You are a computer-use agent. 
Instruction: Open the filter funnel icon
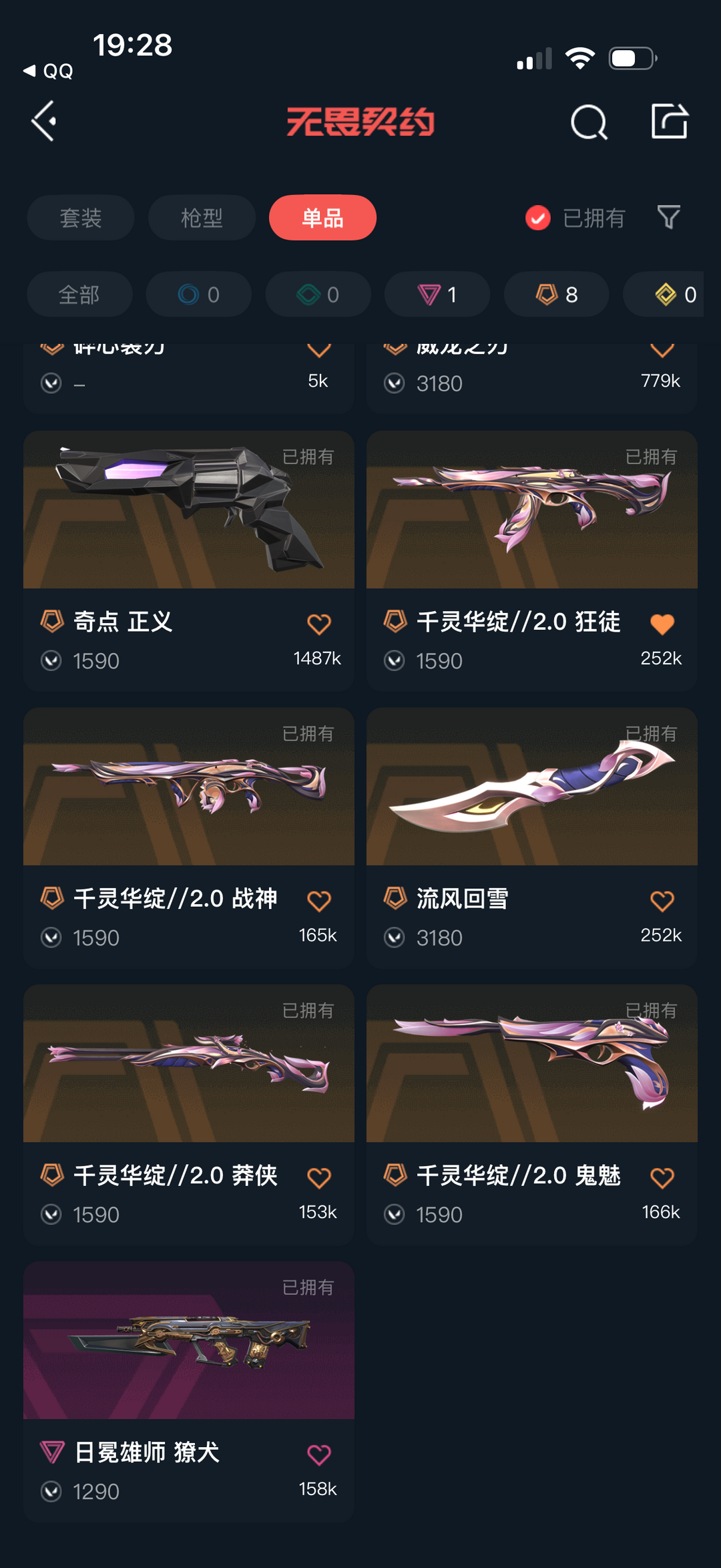pos(668,218)
